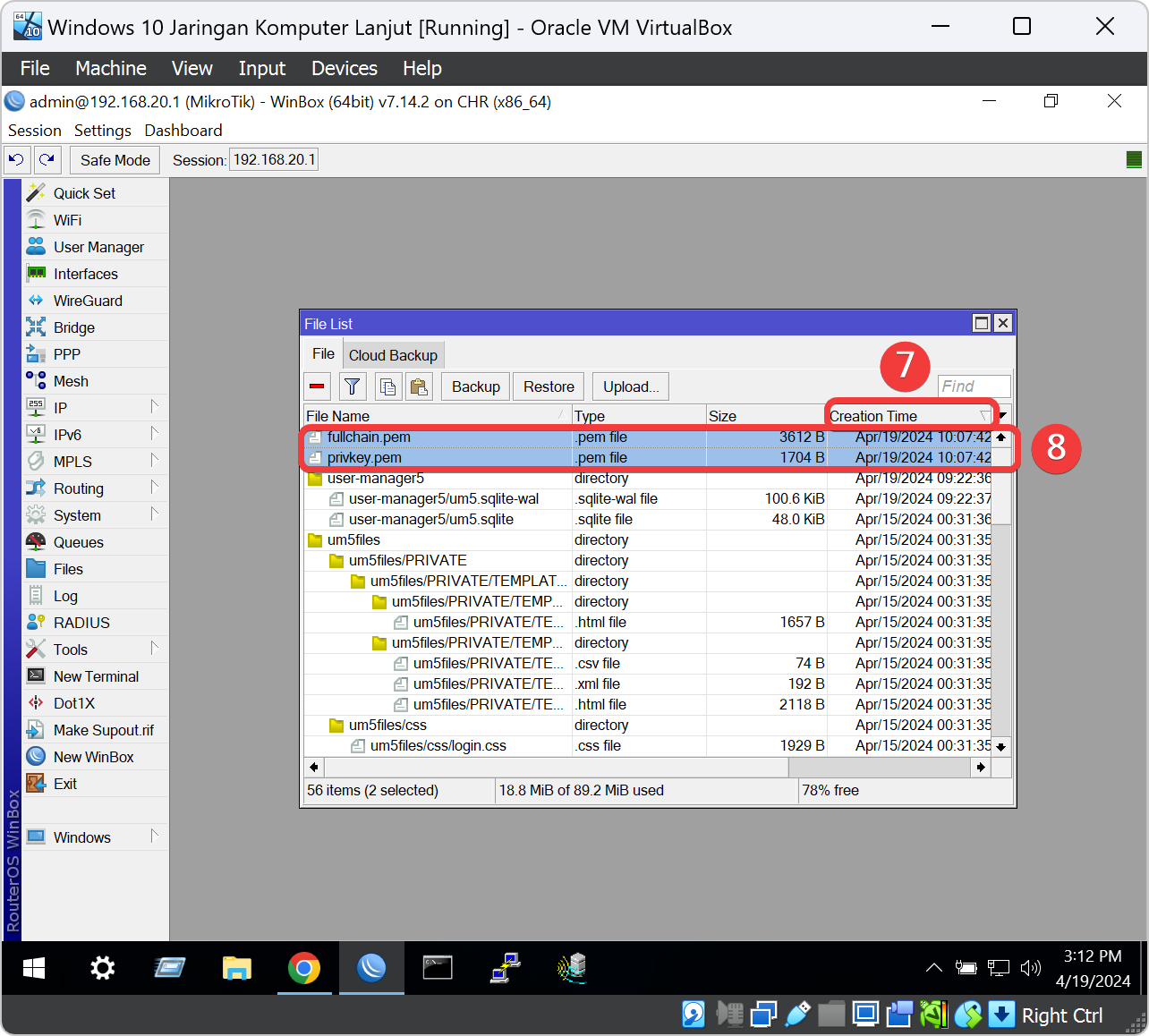Toggle Safe Mode
Screen dimensions: 1149x1036
tap(115, 160)
